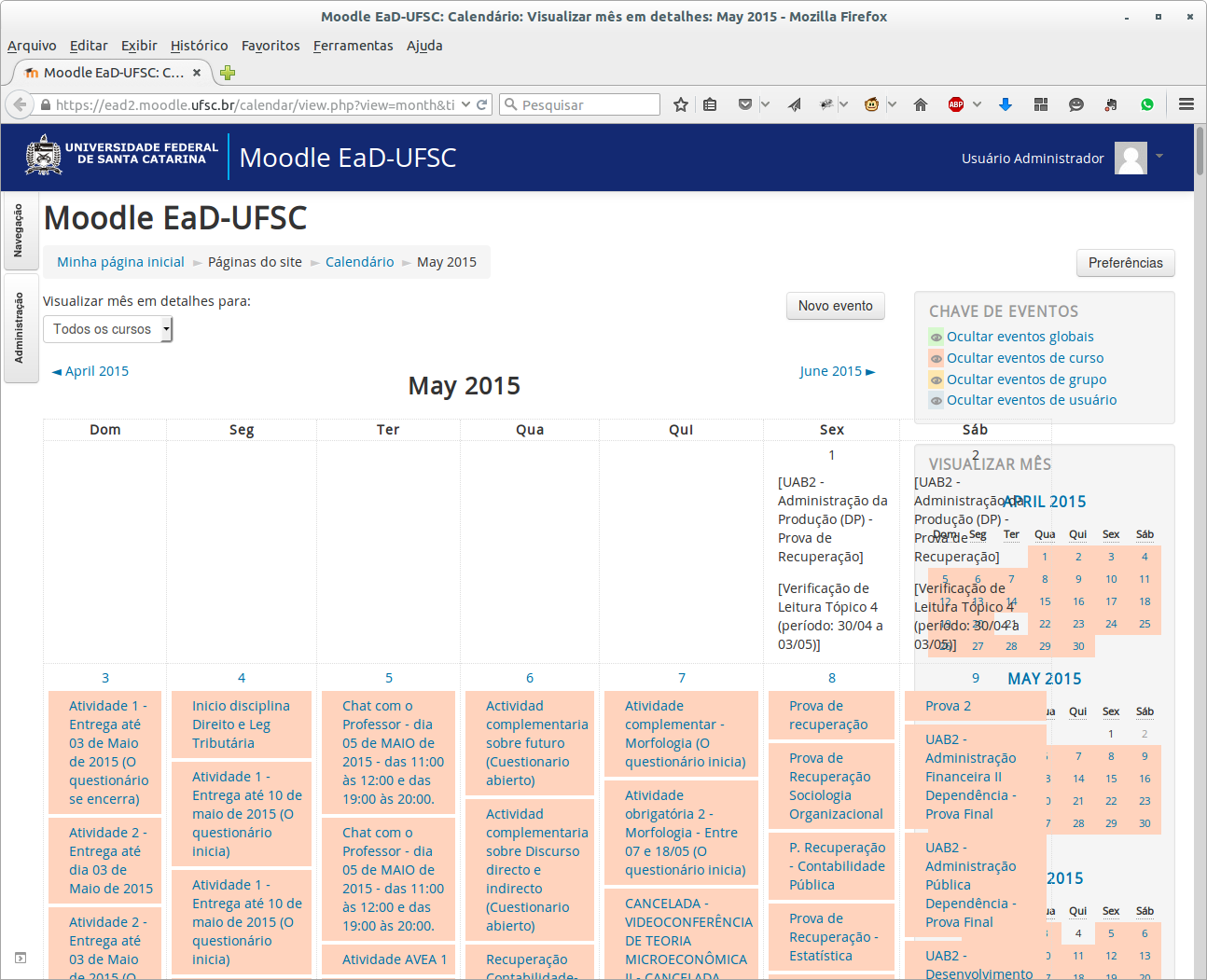Click 'Ocultar eventos de grupo' link
Image resolution: width=1207 pixels, height=980 pixels.
click(1027, 380)
